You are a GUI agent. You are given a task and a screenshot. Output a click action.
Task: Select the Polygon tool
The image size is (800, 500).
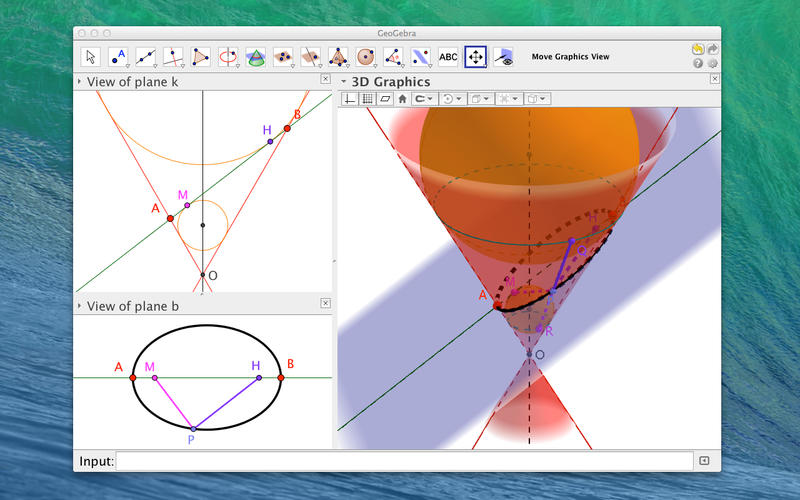201,57
